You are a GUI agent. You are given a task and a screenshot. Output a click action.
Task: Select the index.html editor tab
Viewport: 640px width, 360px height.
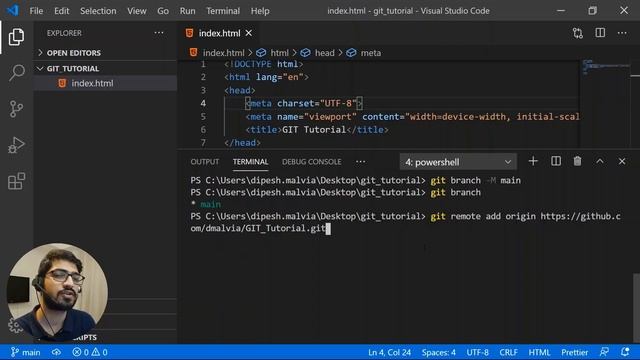pos(220,33)
